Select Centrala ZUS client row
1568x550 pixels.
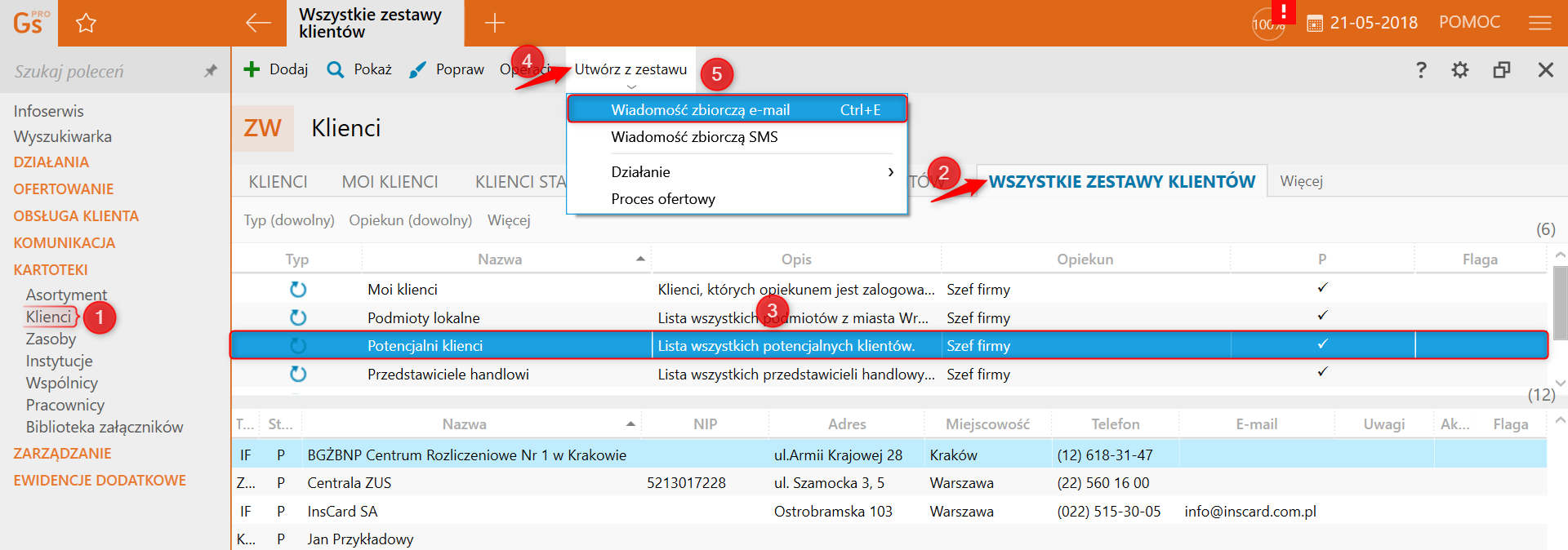click(x=889, y=482)
